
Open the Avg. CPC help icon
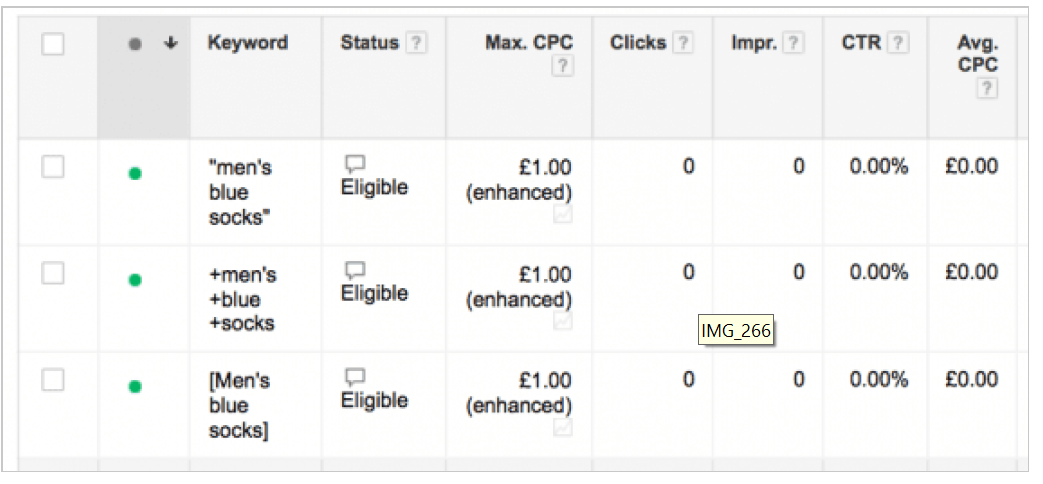click(988, 88)
